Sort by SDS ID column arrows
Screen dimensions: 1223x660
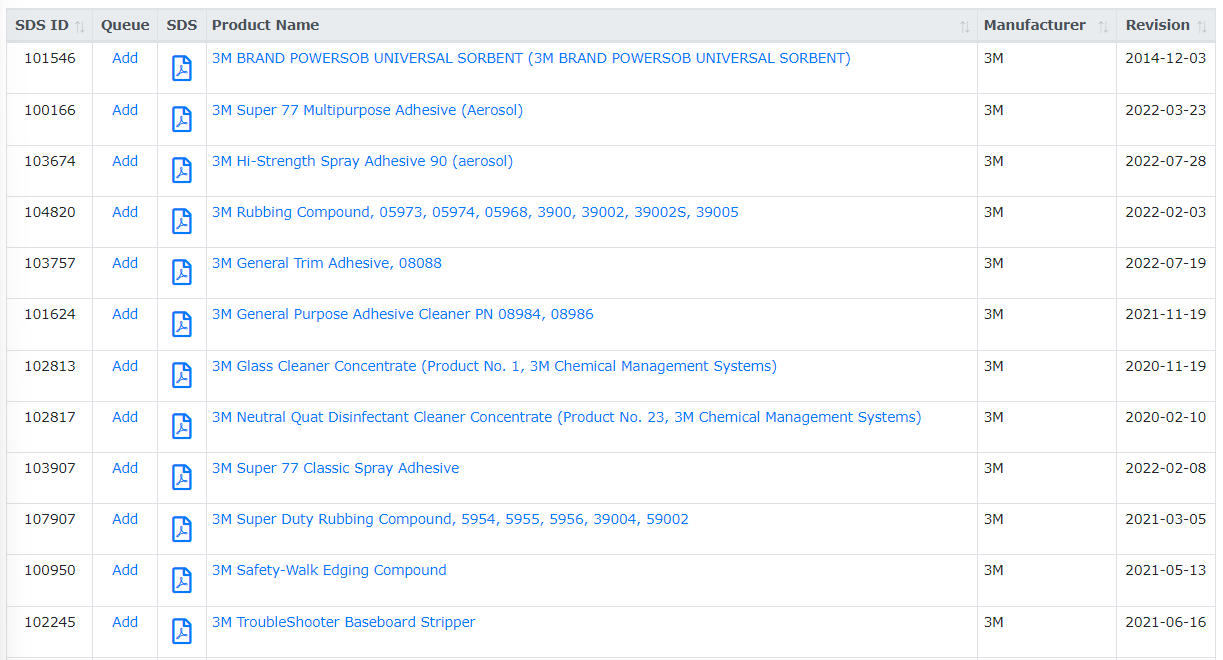click(80, 26)
